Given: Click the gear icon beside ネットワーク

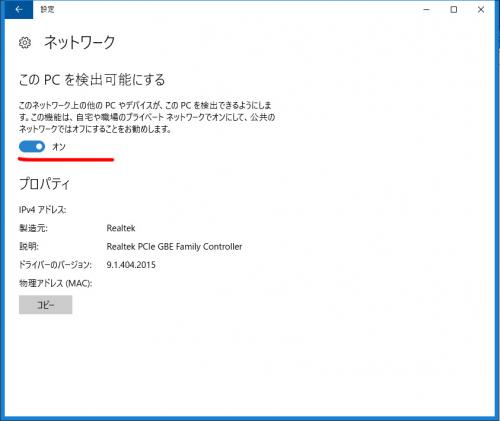Looking at the screenshot, I should 25,43.
